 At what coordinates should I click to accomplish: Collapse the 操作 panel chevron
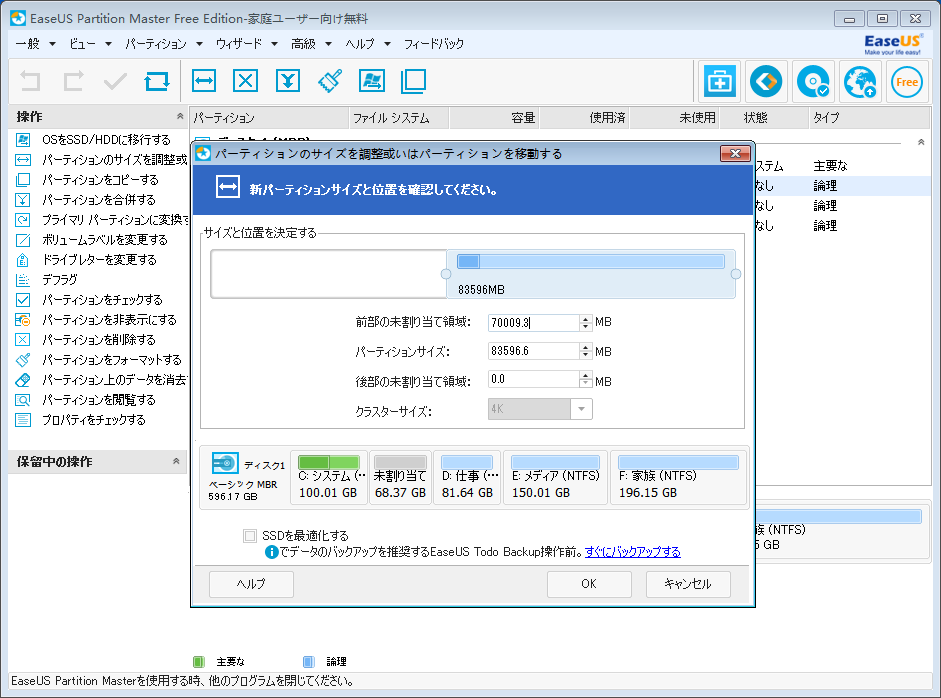click(x=179, y=116)
